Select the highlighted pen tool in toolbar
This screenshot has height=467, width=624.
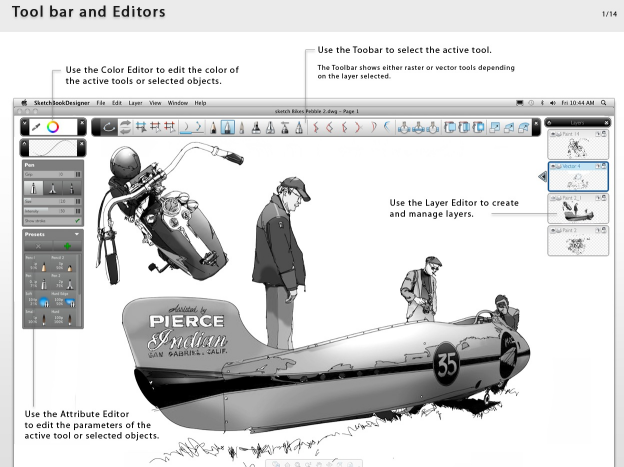[x=228, y=127]
